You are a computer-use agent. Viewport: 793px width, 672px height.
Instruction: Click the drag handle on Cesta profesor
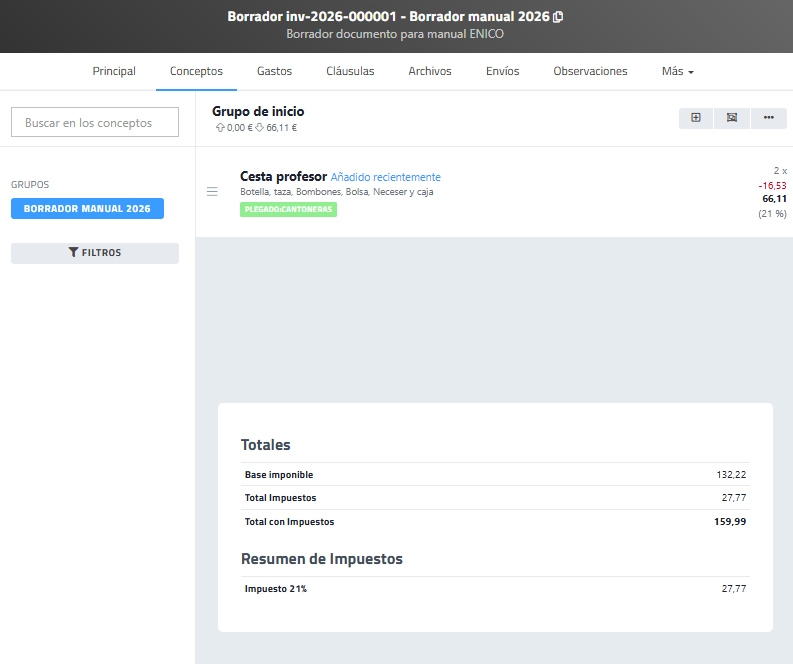212,191
